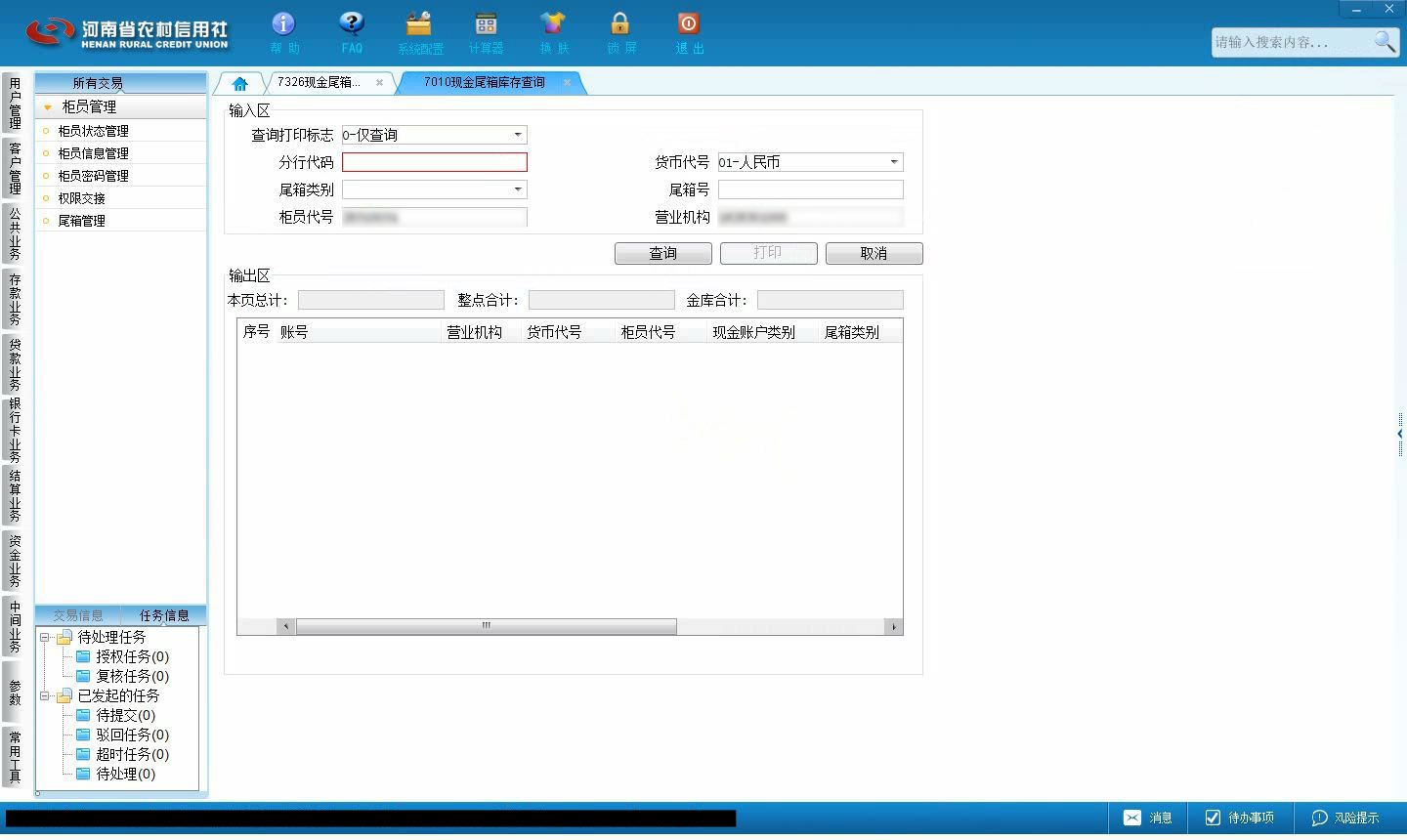The image size is (1407, 840).
Task: Click the 待处理(0) folder icon
Action: click(x=83, y=774)
